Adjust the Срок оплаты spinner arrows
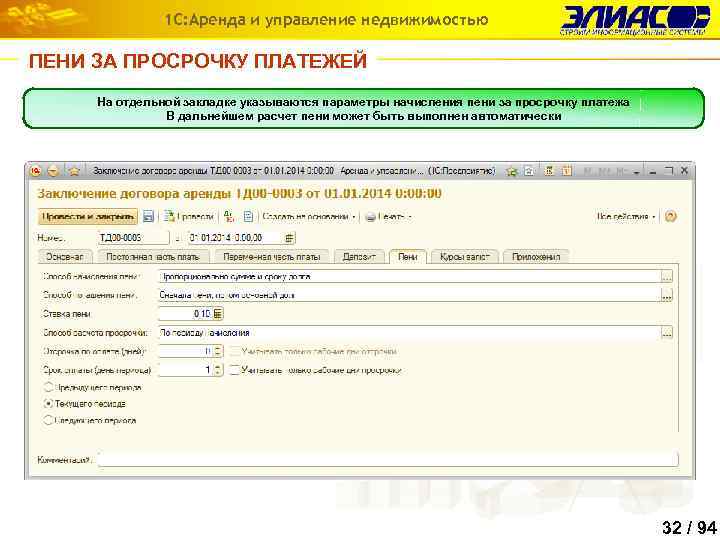This screenshot has height=540, width=720. [218, 370]
